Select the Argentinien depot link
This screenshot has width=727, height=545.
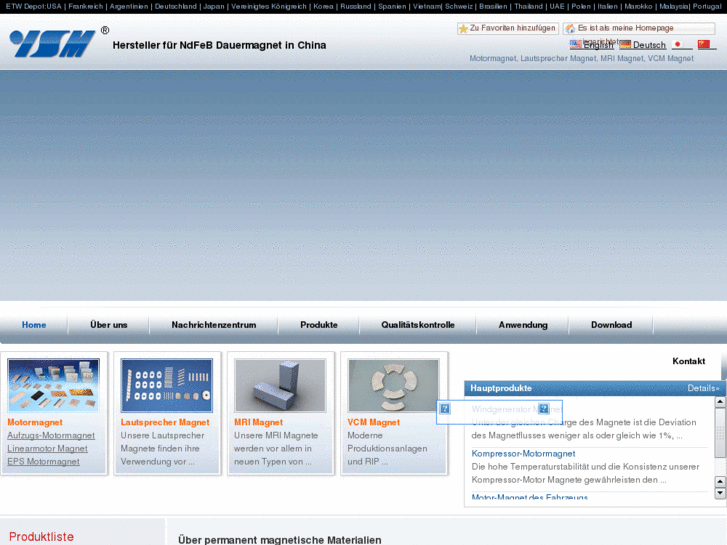tap(129, 6)
